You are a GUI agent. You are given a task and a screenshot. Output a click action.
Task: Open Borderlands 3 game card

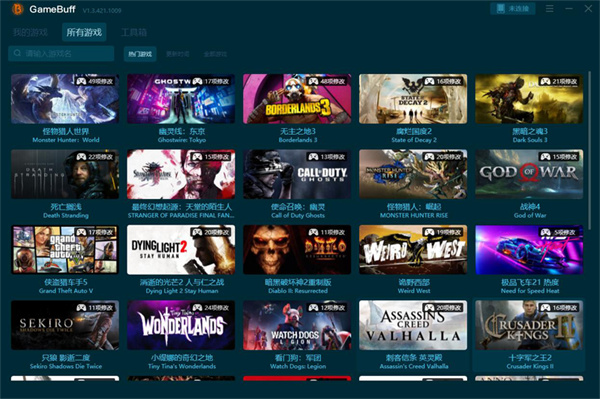[297, 99]
